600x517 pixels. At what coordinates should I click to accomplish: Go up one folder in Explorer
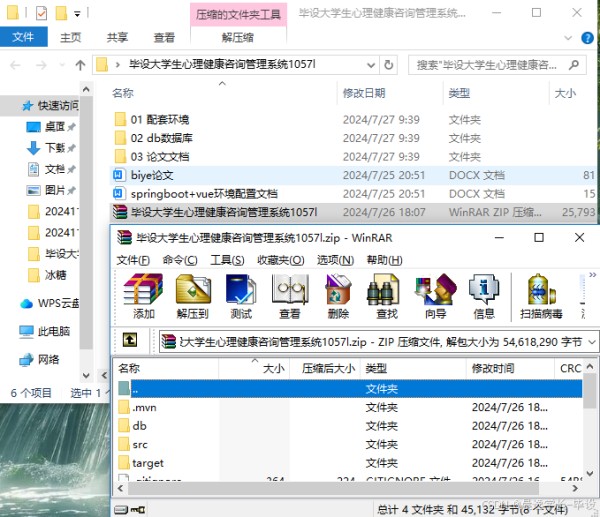(80, 65)
